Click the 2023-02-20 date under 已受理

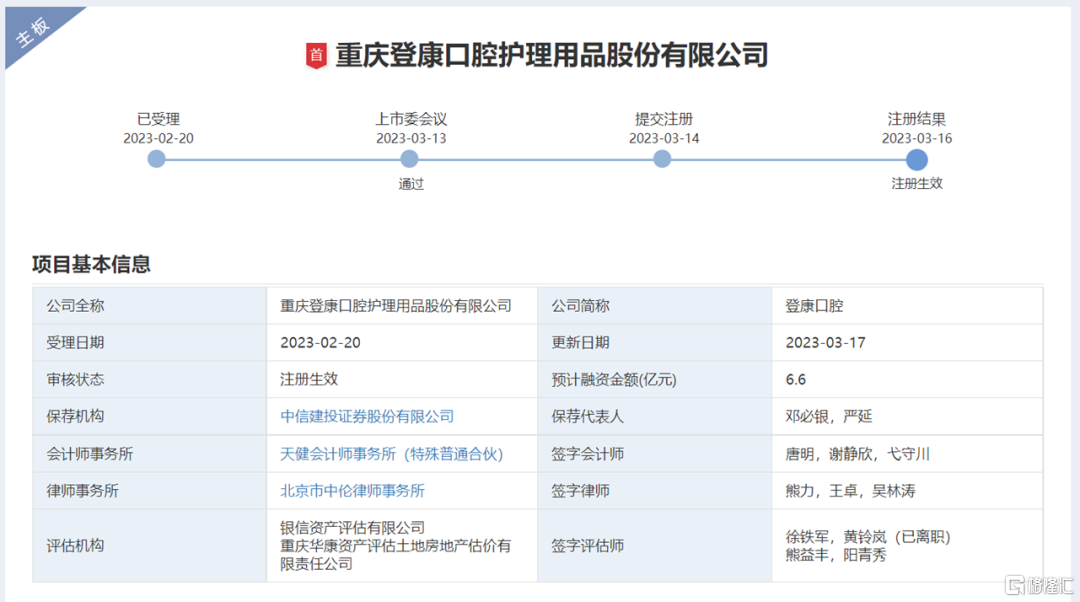(158, 138)
